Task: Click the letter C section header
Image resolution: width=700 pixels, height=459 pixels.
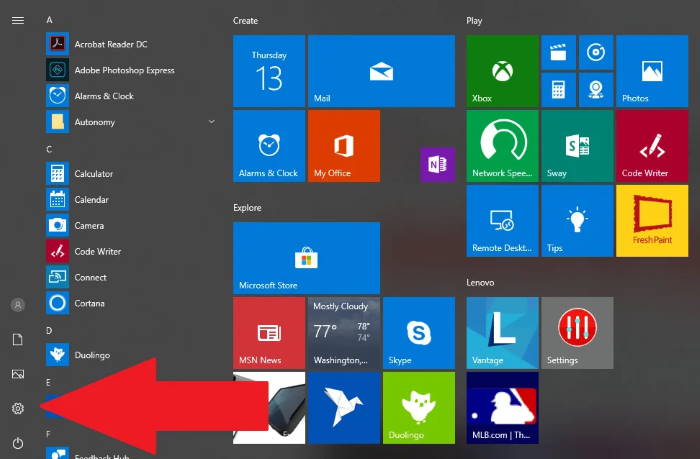Action: pos(49,149)
